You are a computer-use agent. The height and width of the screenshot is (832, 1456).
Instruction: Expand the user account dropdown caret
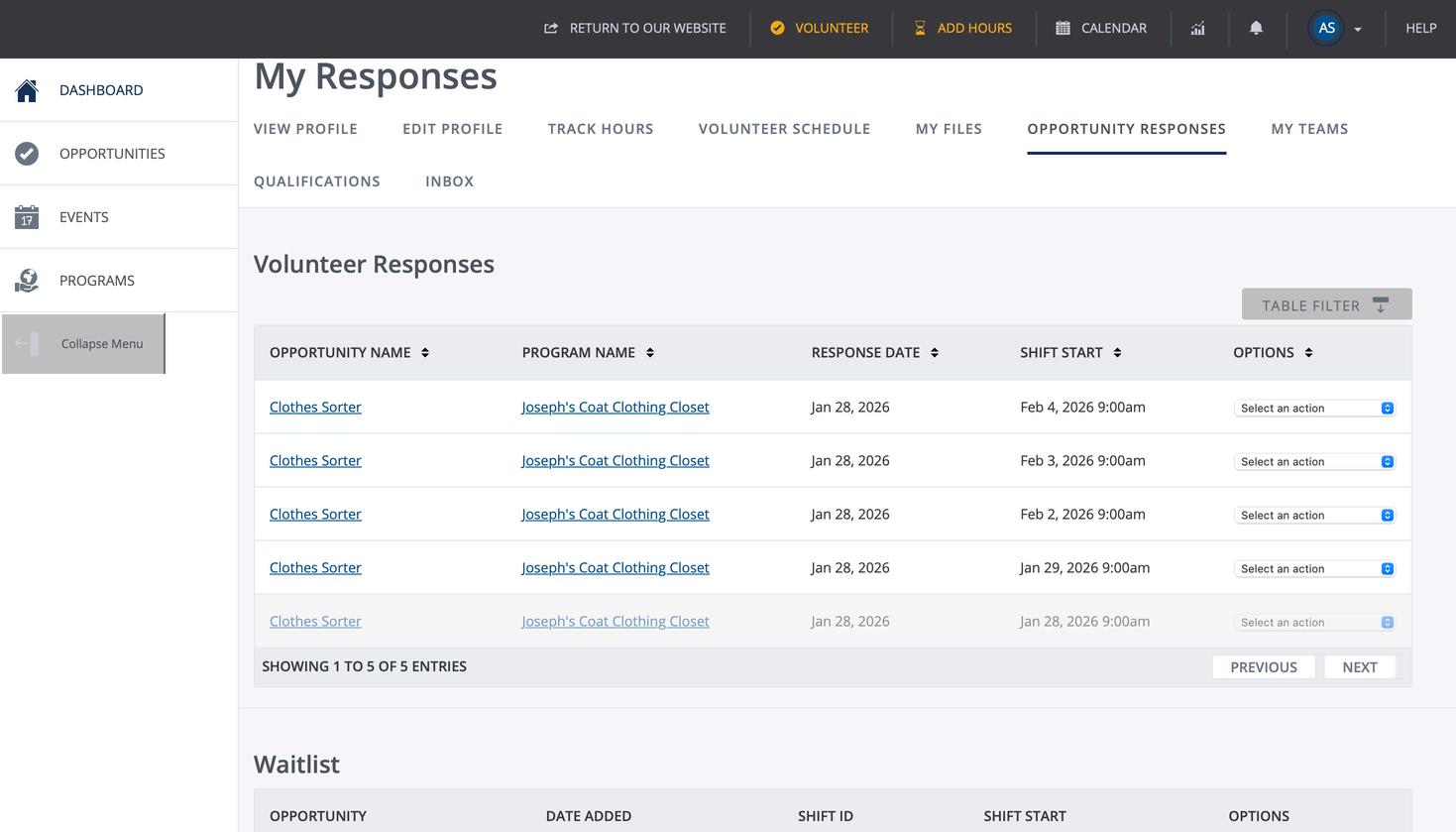1358,30
